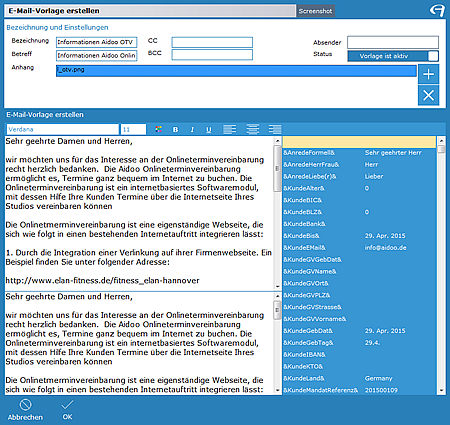Select the &KundeMandatReferenz& placeholder
450x425 pixels.
(321, 390)
